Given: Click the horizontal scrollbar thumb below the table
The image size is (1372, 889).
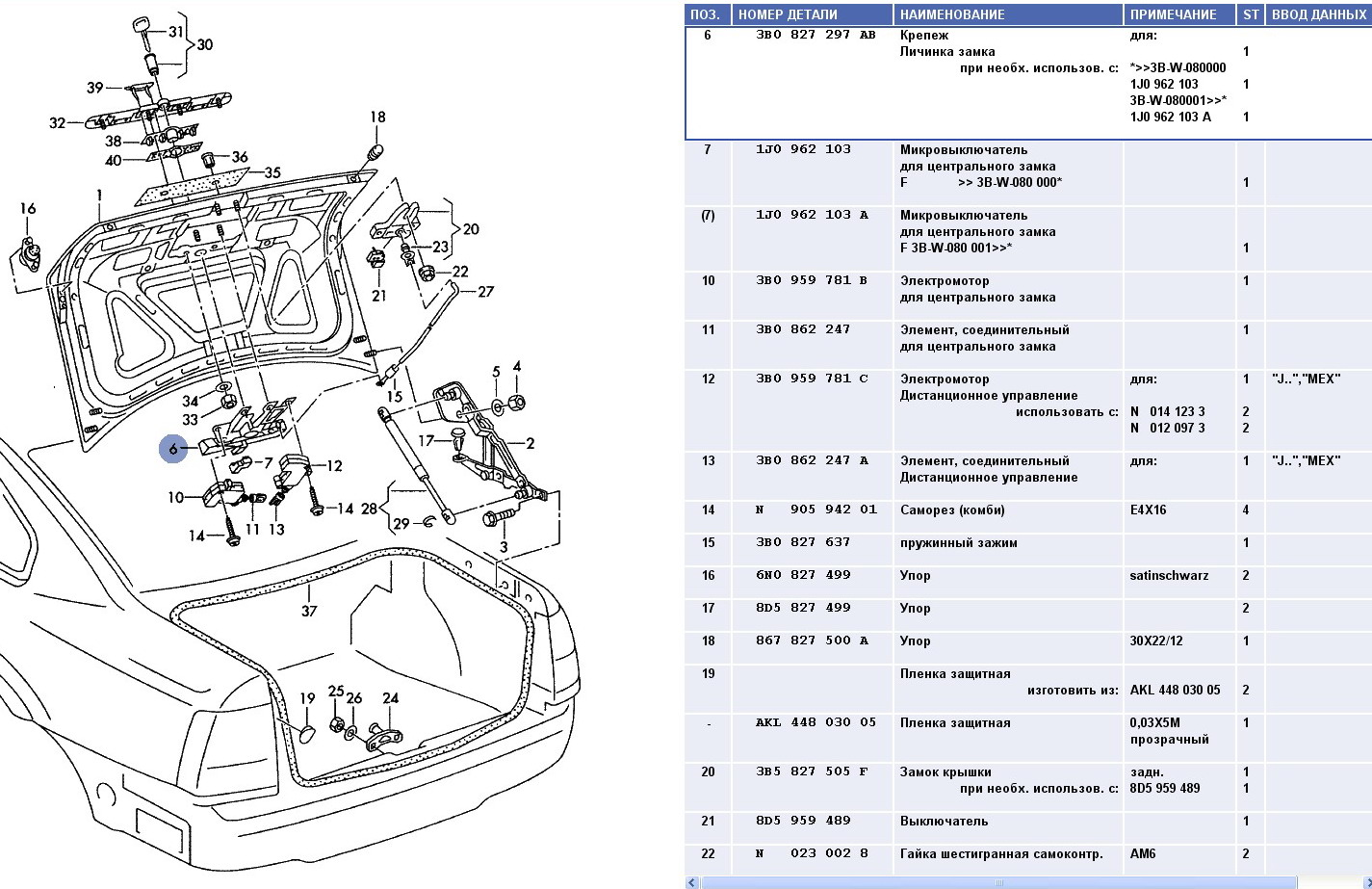Looking at the screenshot, I should click(998, 881).
